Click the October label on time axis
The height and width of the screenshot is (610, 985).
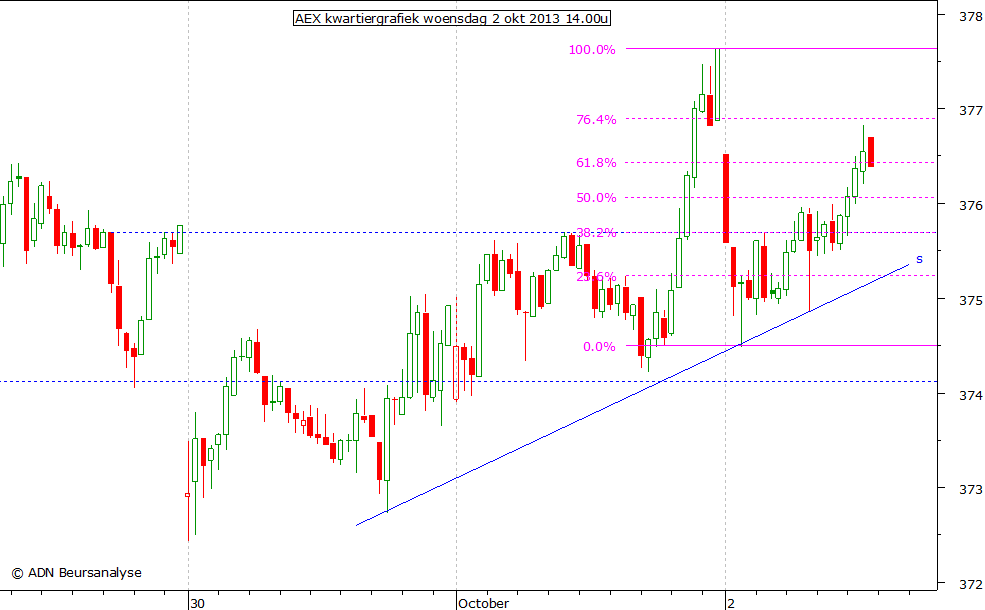click(483, 603)
